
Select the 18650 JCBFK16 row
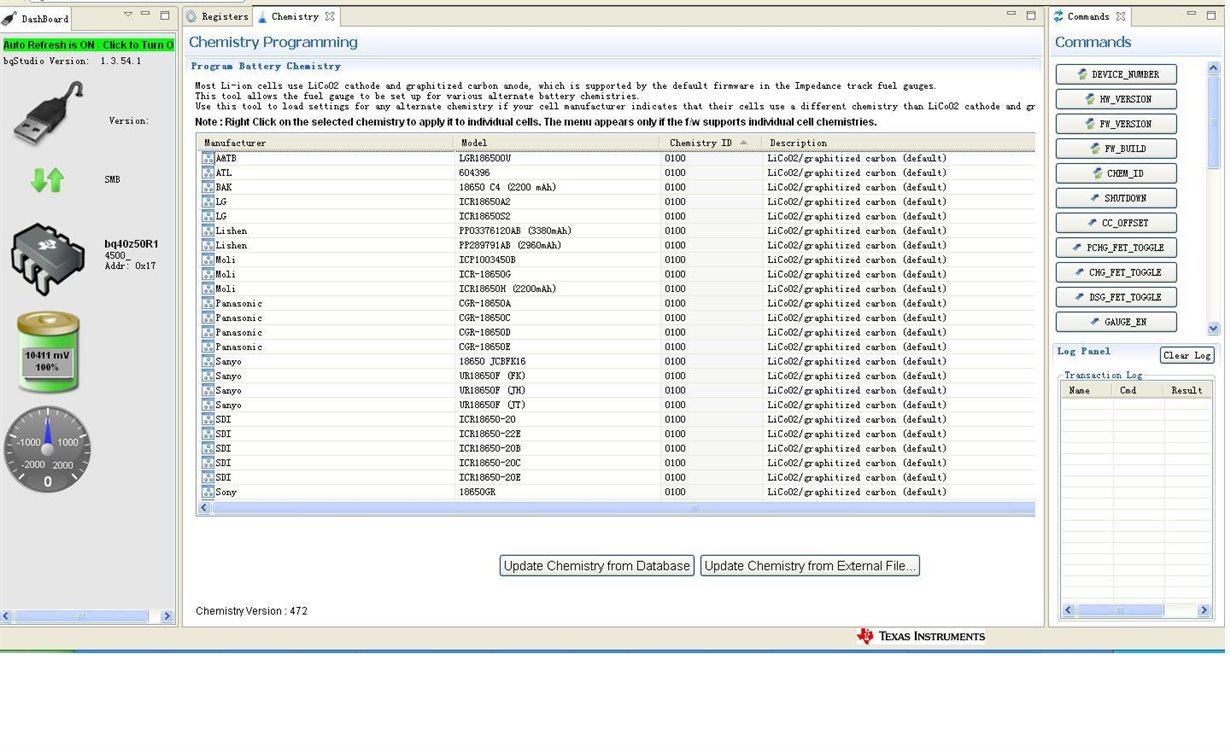(616, 361)
